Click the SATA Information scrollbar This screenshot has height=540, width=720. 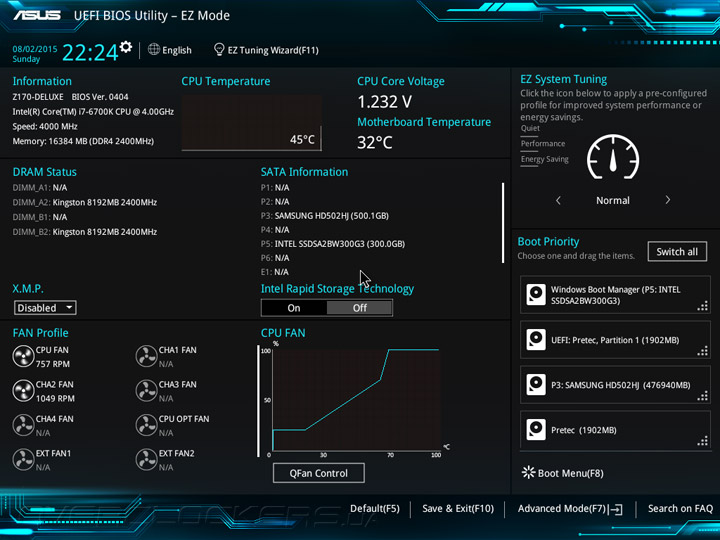point(503,223)
